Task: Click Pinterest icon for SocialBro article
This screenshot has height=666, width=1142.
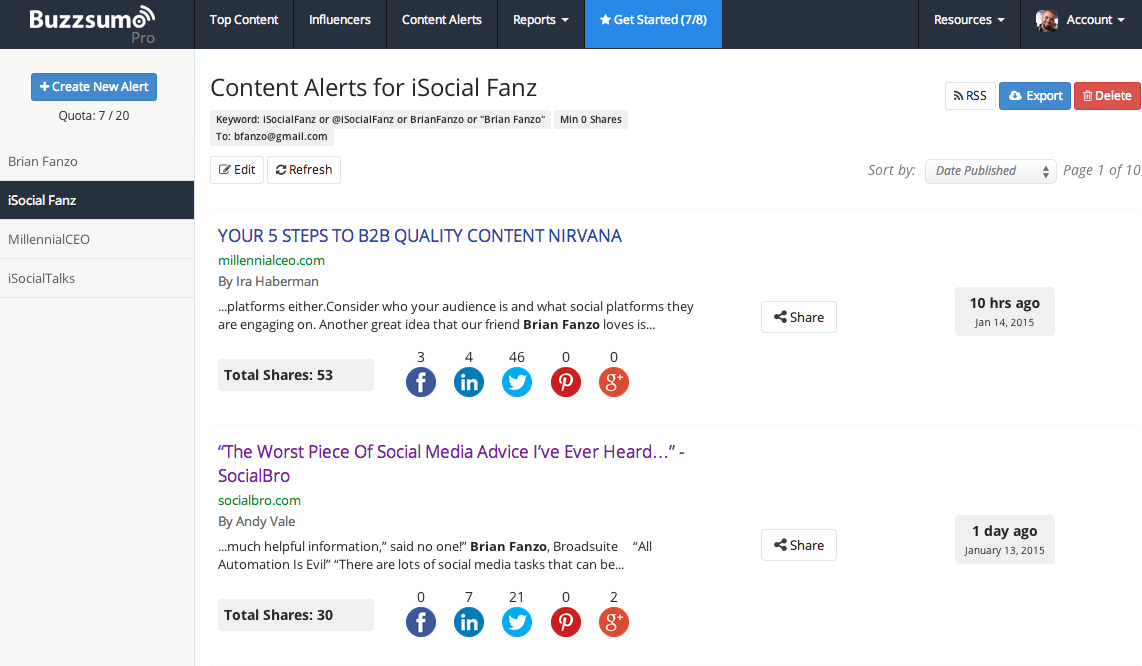Action: coord(566,622)
